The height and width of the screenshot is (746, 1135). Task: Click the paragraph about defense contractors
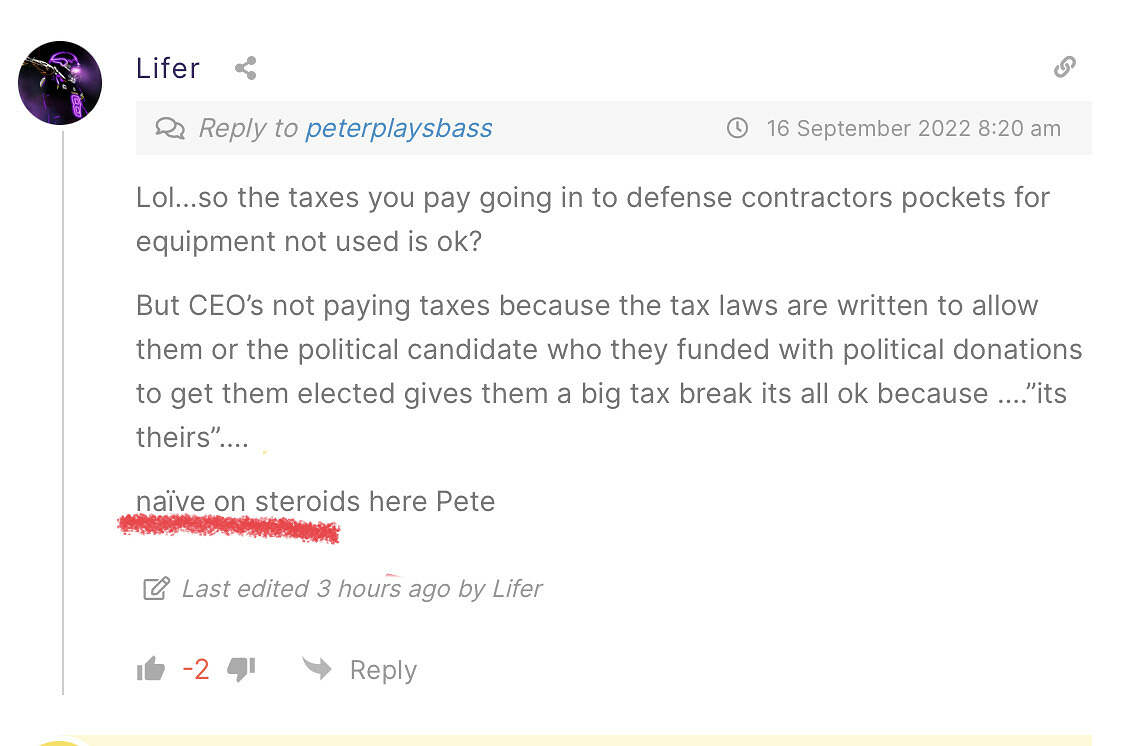pos(592,219)
